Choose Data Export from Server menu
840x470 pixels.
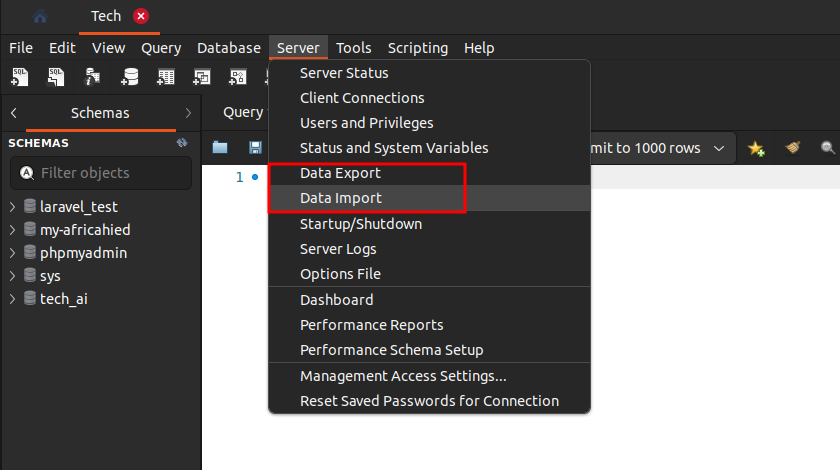coord(430,173)
